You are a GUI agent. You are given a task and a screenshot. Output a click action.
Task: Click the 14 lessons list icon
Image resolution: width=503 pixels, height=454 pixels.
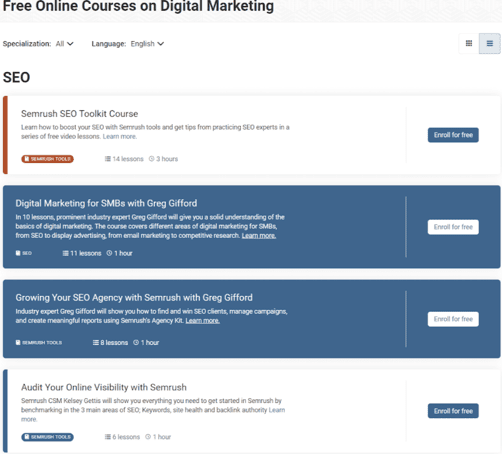tap(108, 159)
